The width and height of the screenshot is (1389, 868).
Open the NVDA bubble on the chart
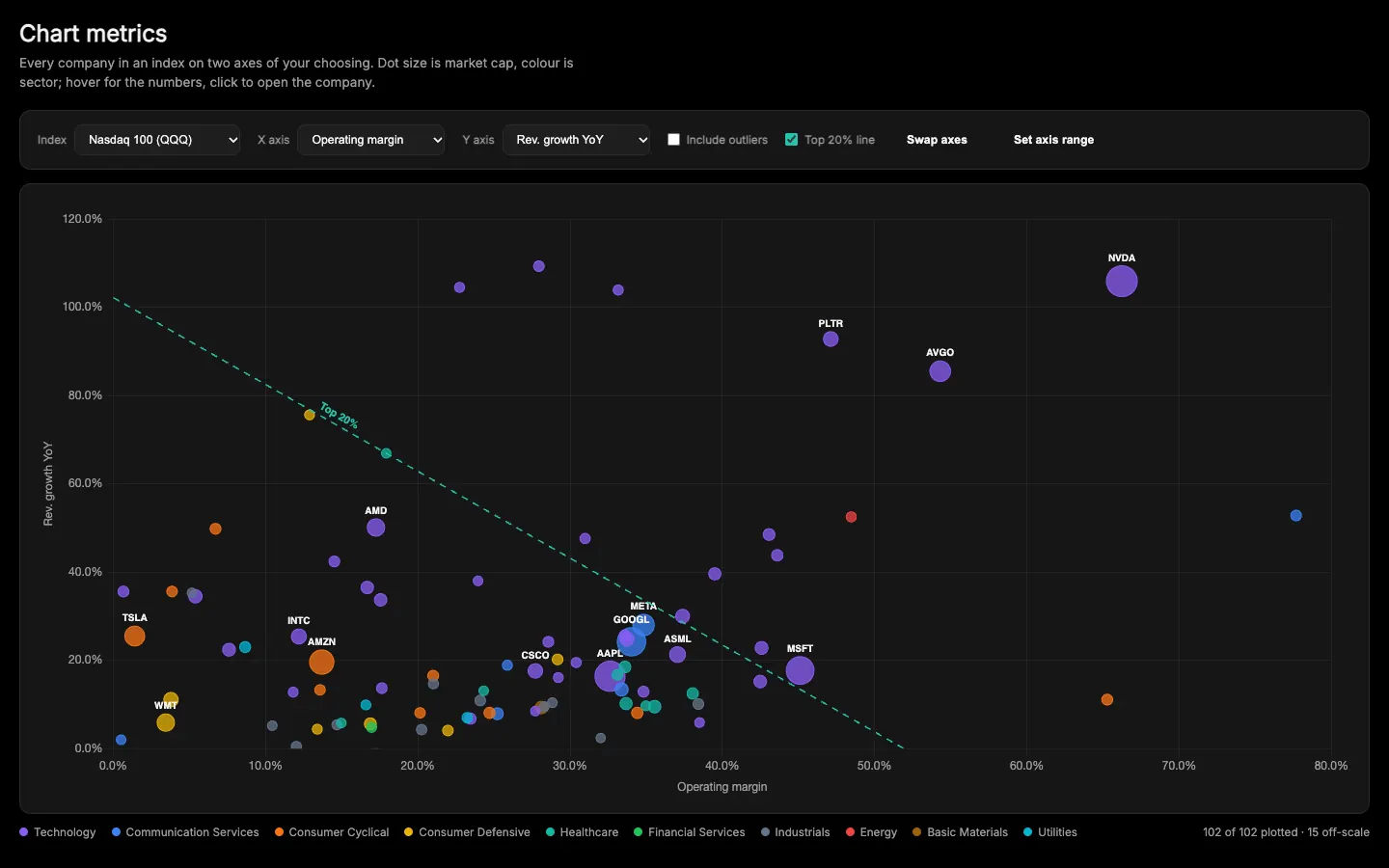(1121, 282)
